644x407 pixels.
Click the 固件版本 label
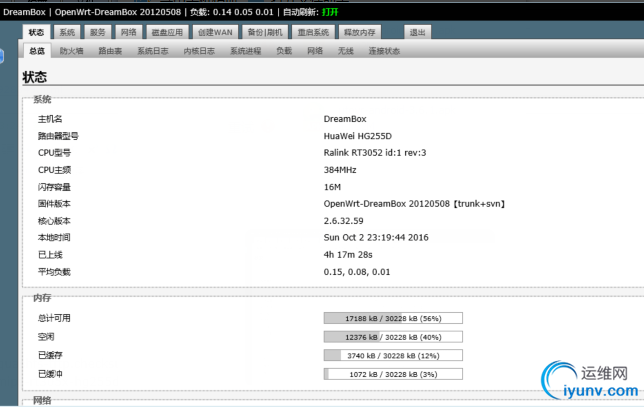(54, 204)
